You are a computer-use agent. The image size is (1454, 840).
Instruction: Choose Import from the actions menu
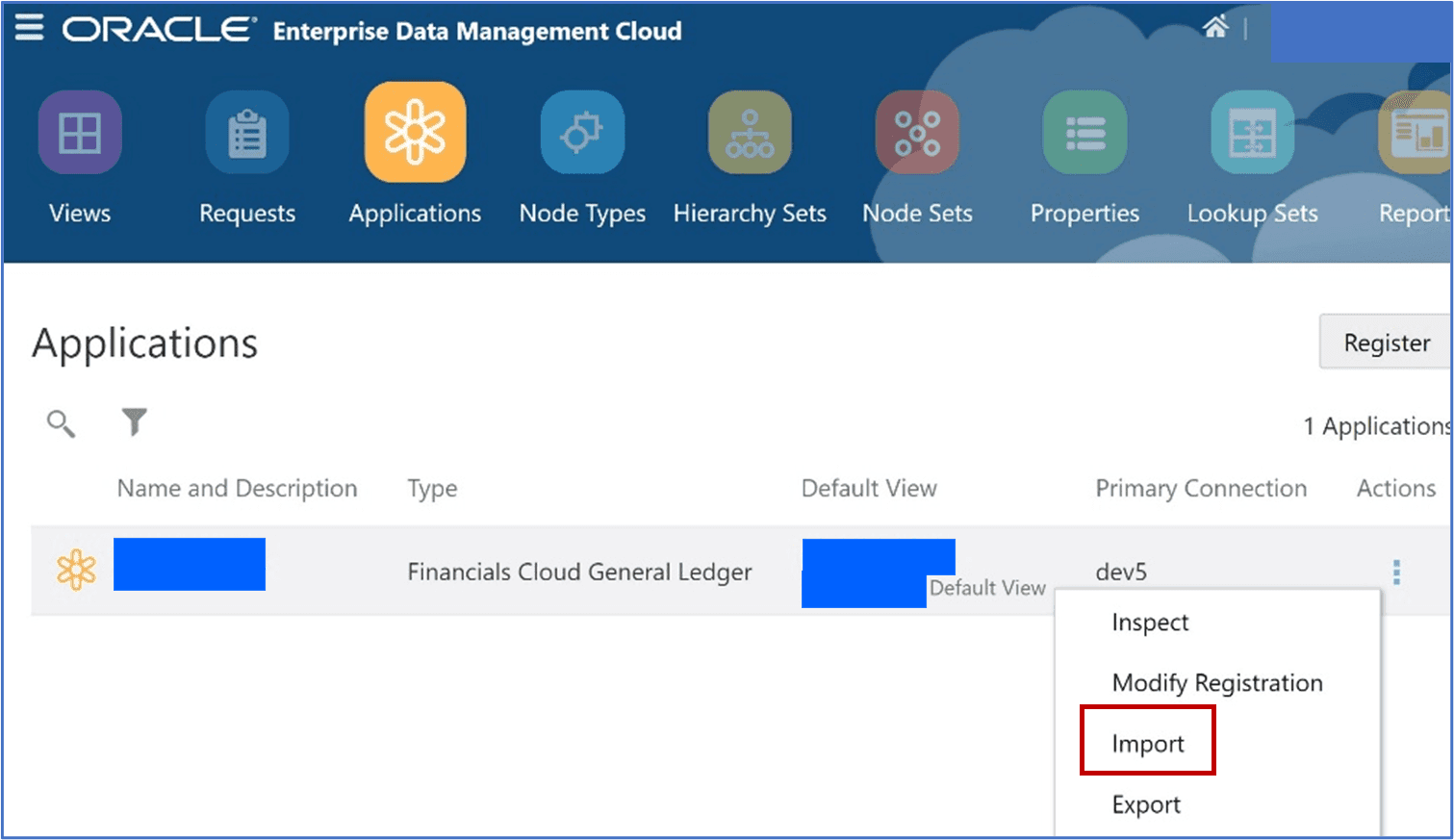pyautogui.click(x=1148, y=744)
